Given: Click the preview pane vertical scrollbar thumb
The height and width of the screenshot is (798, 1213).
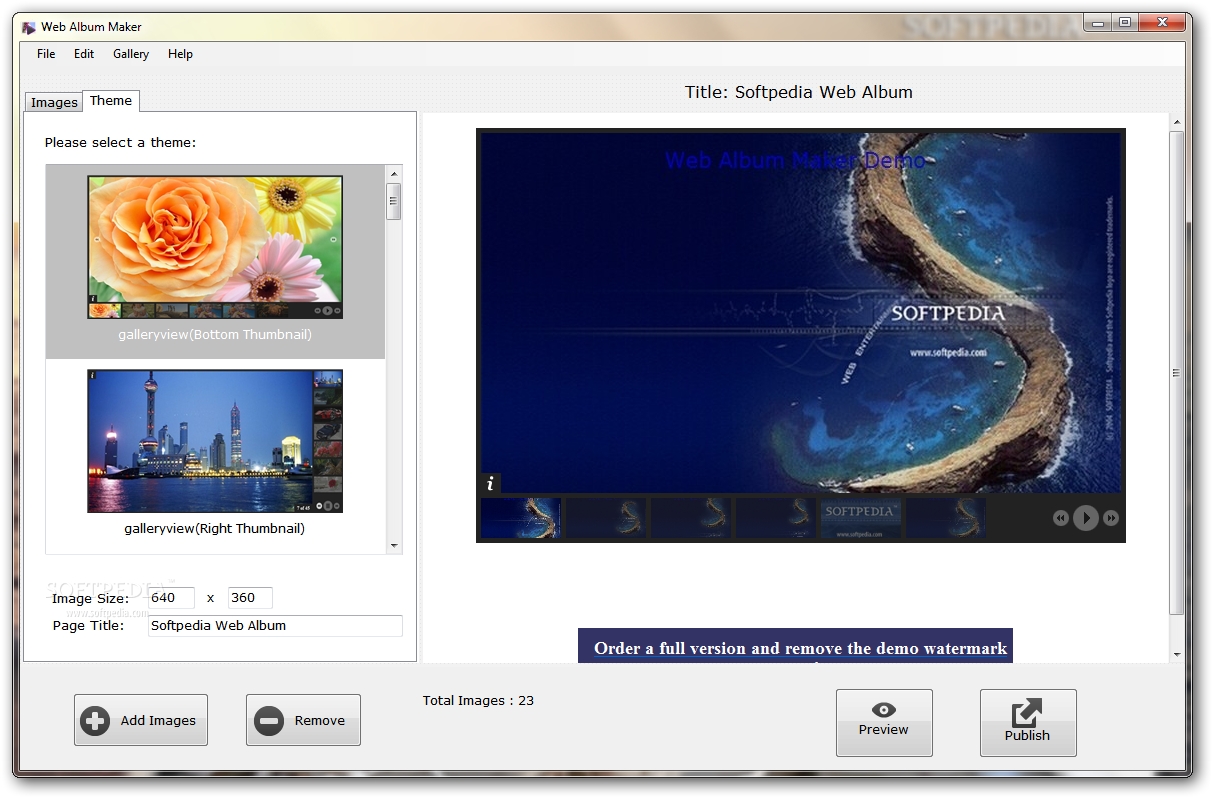Looking at the screenshot, I should pyautogui.click(x=1177, y=373).
